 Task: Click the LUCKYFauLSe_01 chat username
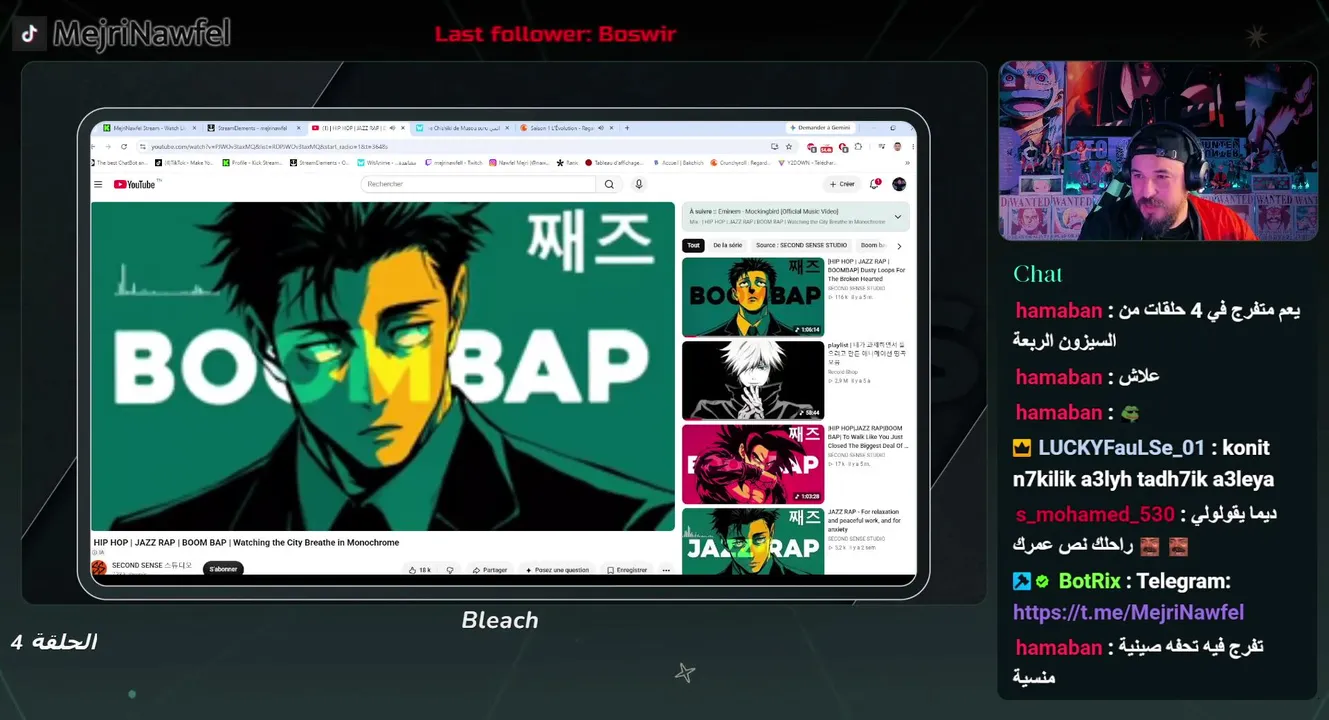tap(1121, 448)
